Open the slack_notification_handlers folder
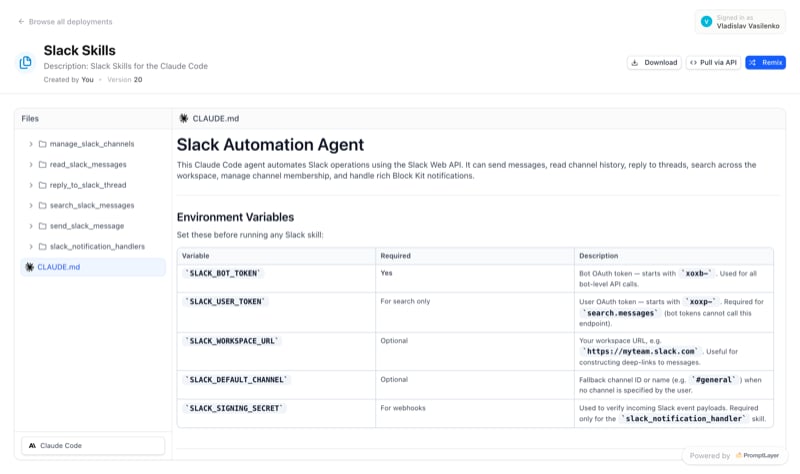 [97, 246]
